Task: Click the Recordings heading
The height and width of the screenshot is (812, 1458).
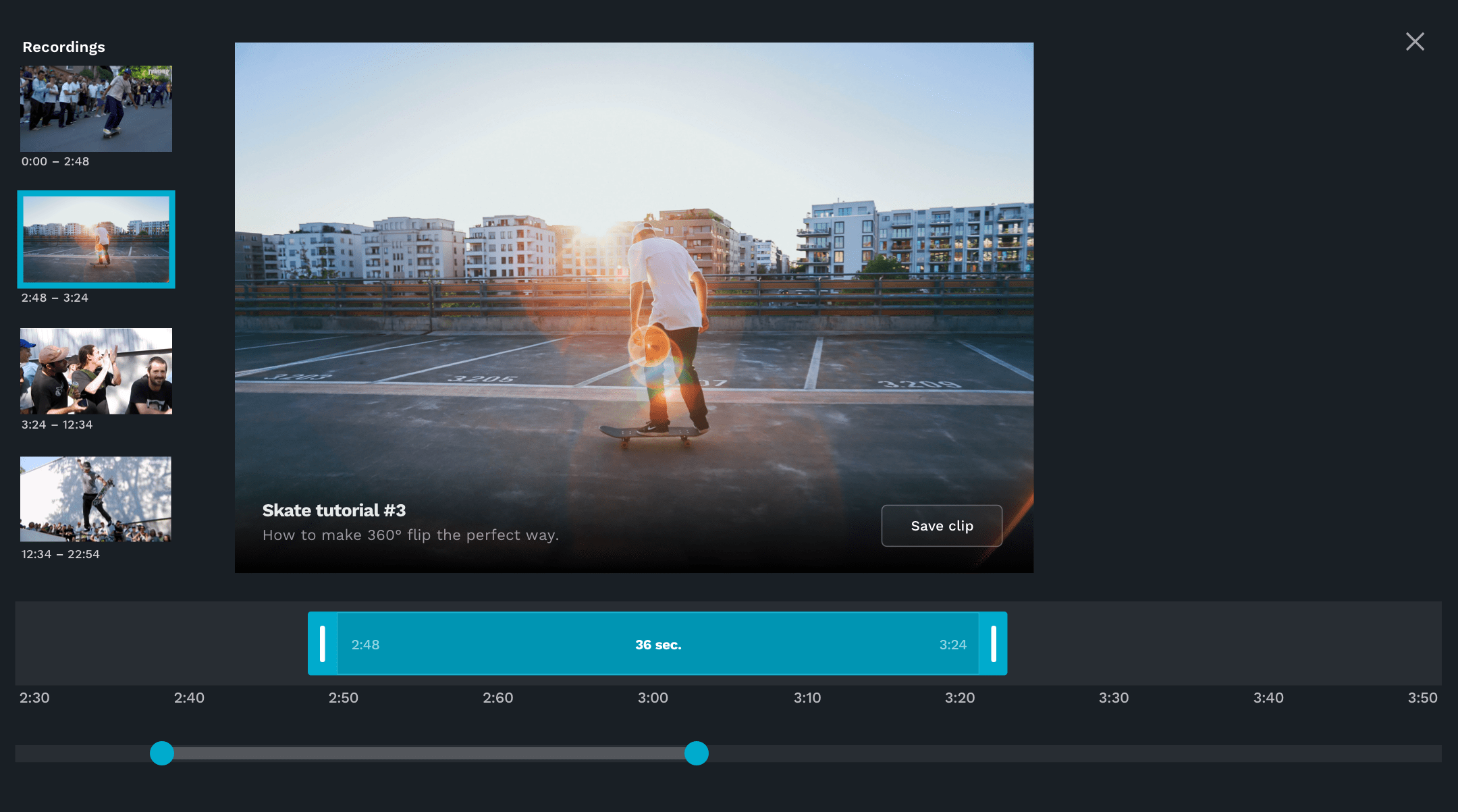Action: [64, 47]
